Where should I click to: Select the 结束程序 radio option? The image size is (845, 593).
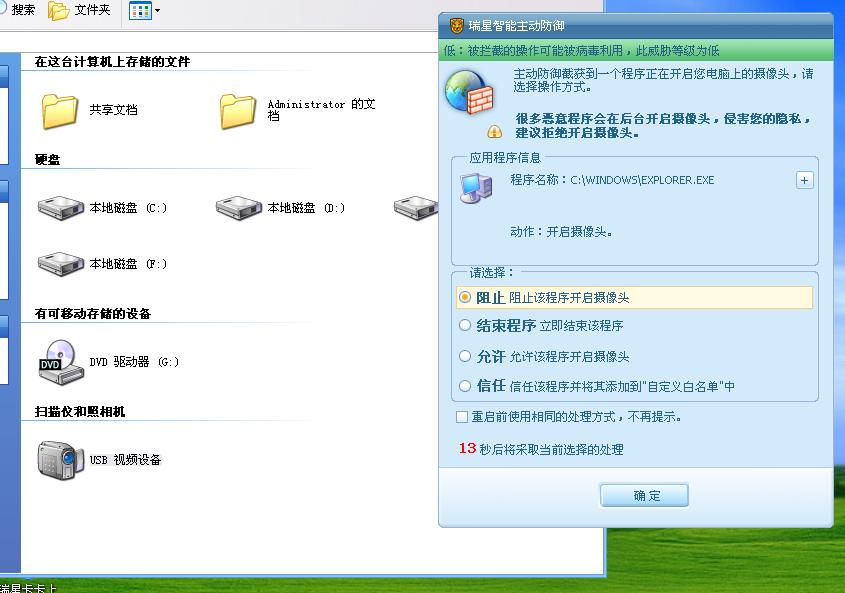click(465, 325)
